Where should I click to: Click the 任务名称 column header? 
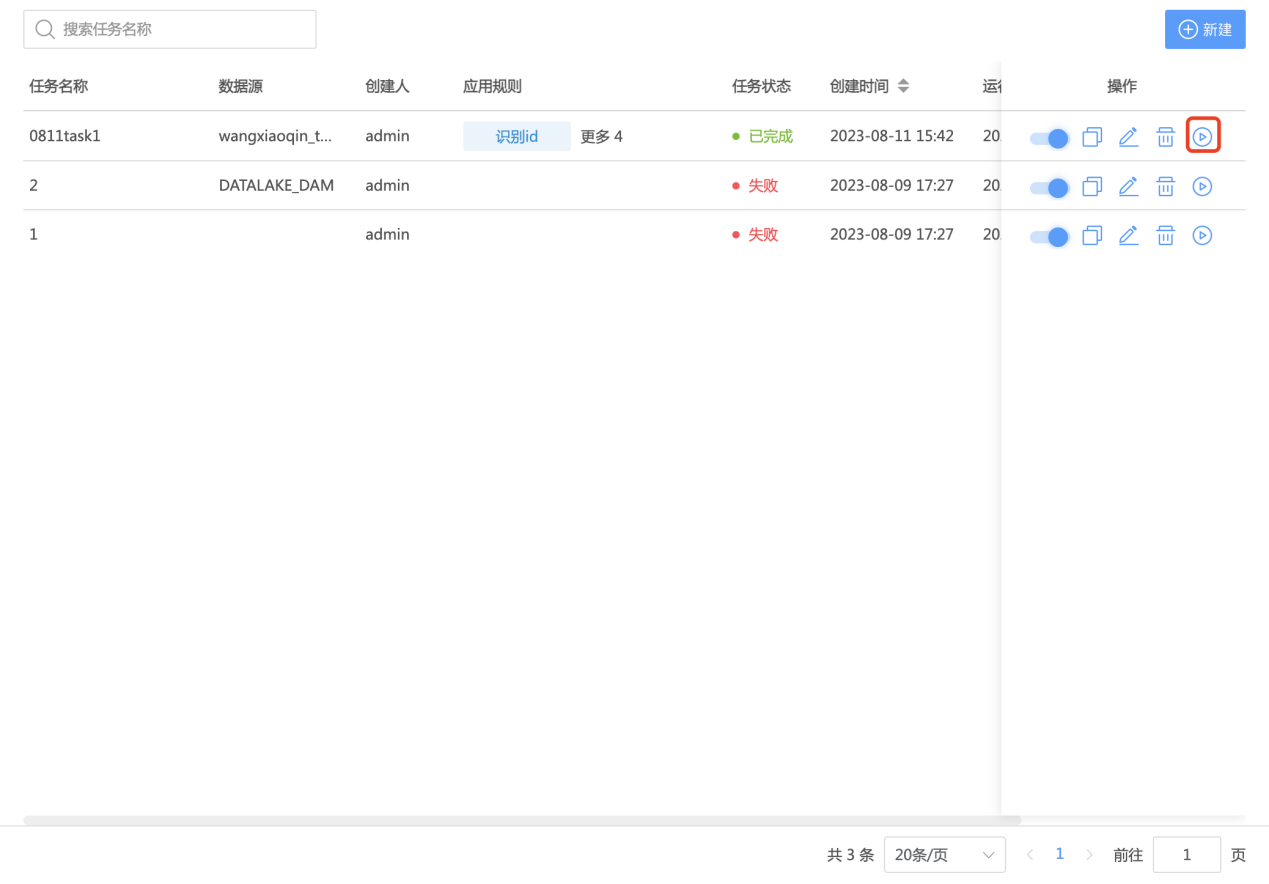click(x=59, y=86)
